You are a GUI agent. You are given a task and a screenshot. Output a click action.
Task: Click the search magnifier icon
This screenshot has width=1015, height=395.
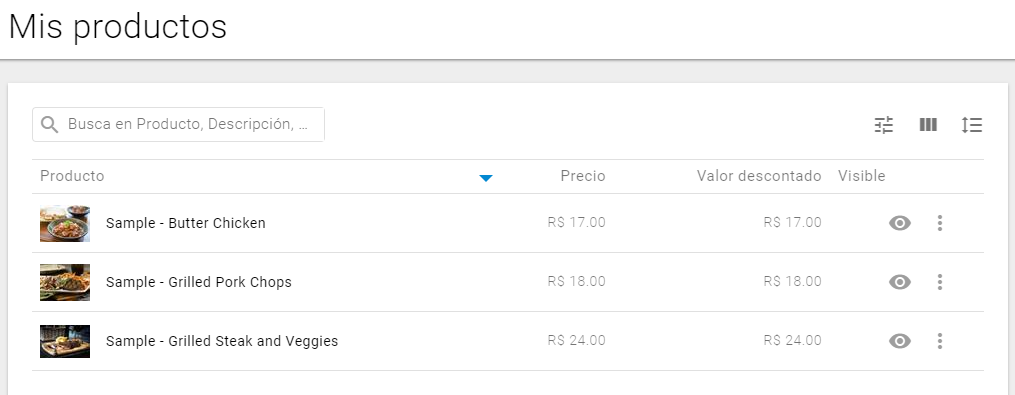point(50,124)
